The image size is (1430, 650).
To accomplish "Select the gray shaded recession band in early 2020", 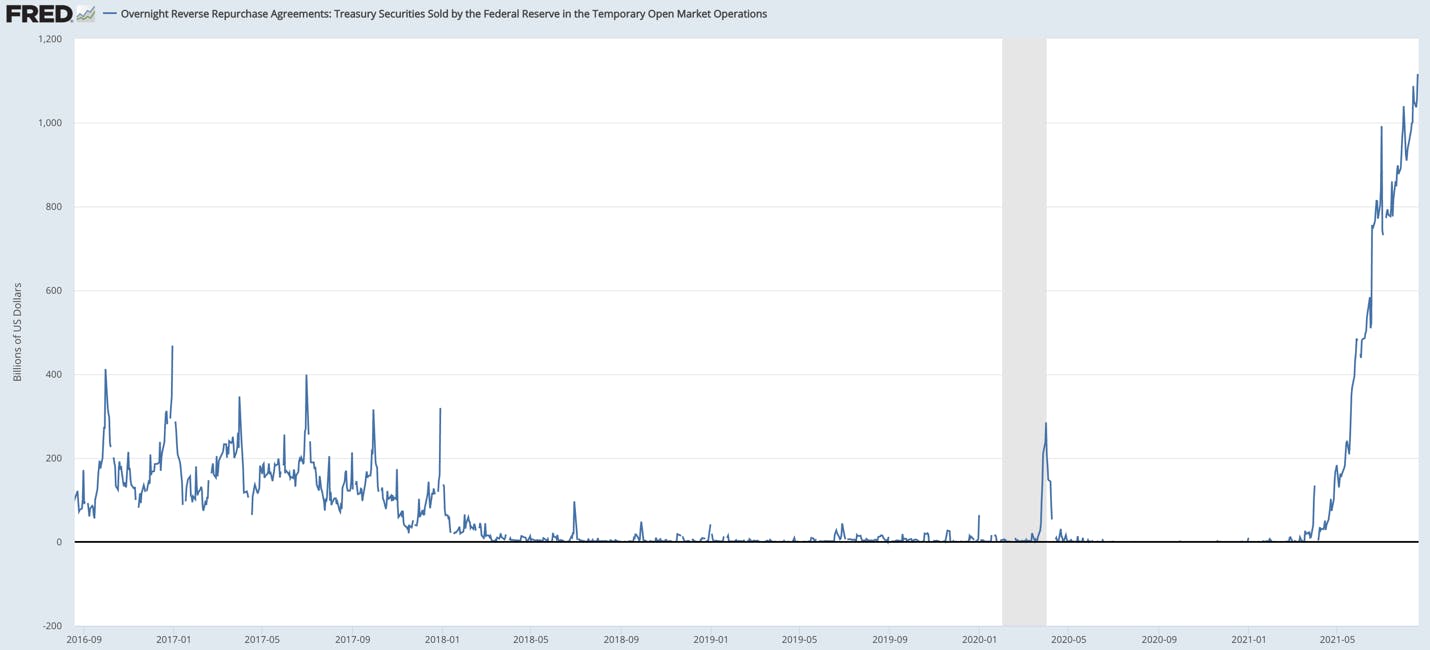I will (1024, 332).
